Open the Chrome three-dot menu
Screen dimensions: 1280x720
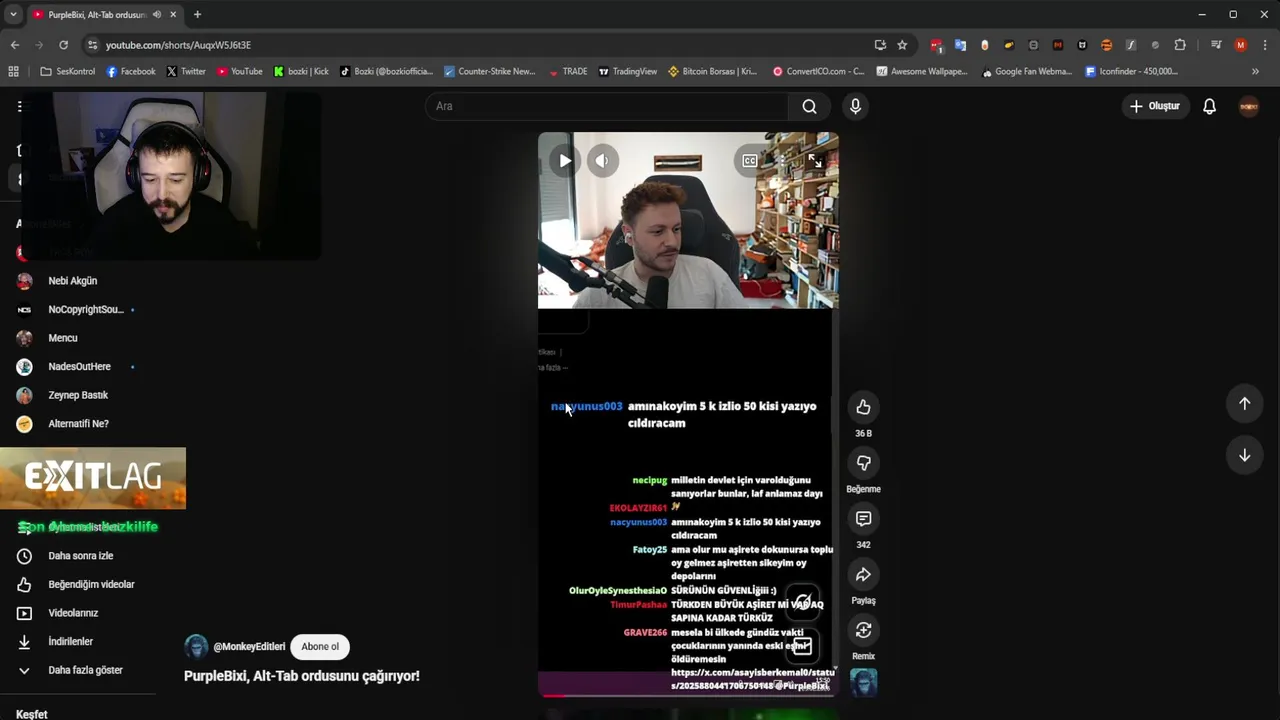pos(1264,45)
